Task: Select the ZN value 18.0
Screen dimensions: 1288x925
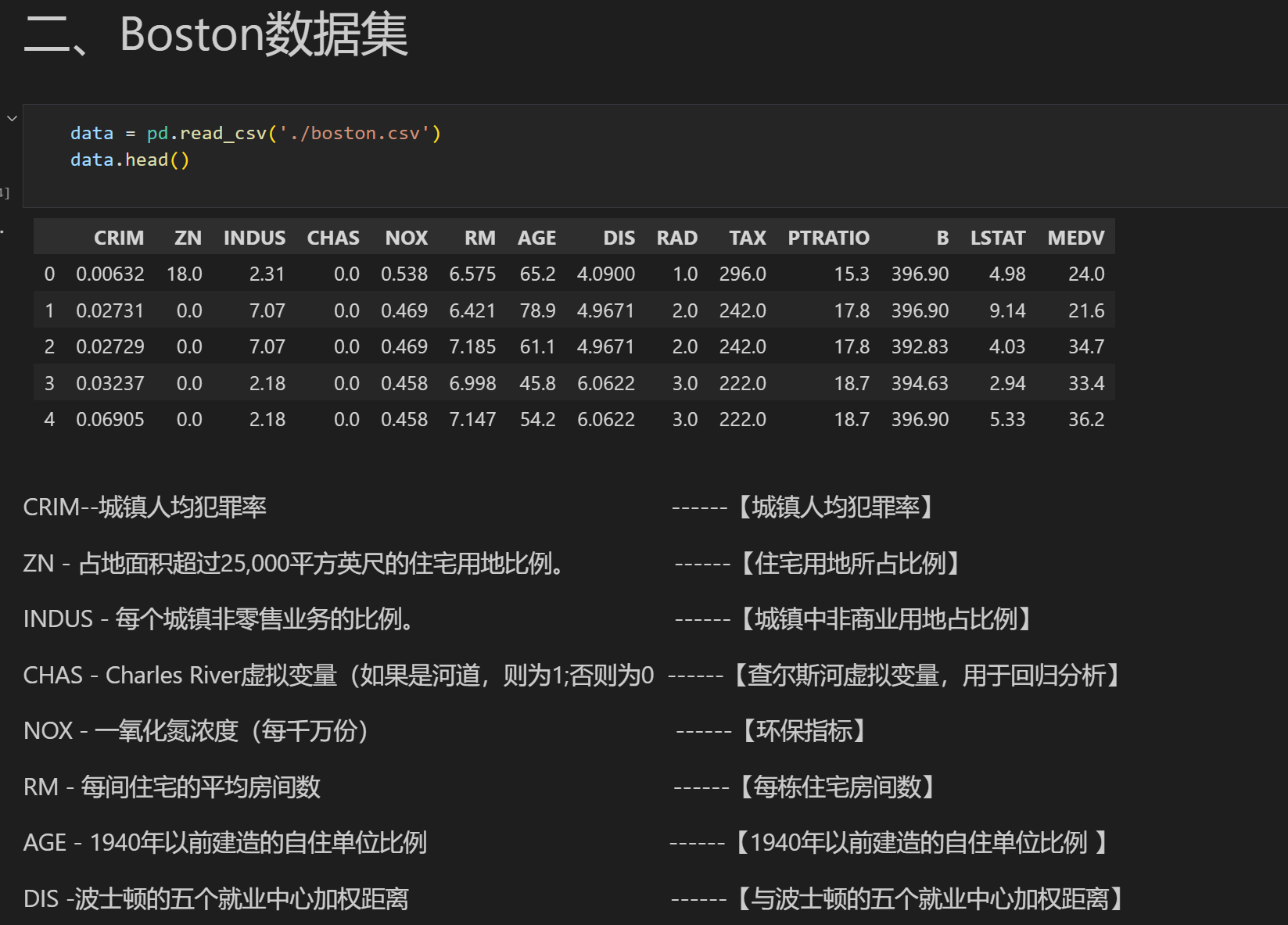Action: (x=185, y=274)
